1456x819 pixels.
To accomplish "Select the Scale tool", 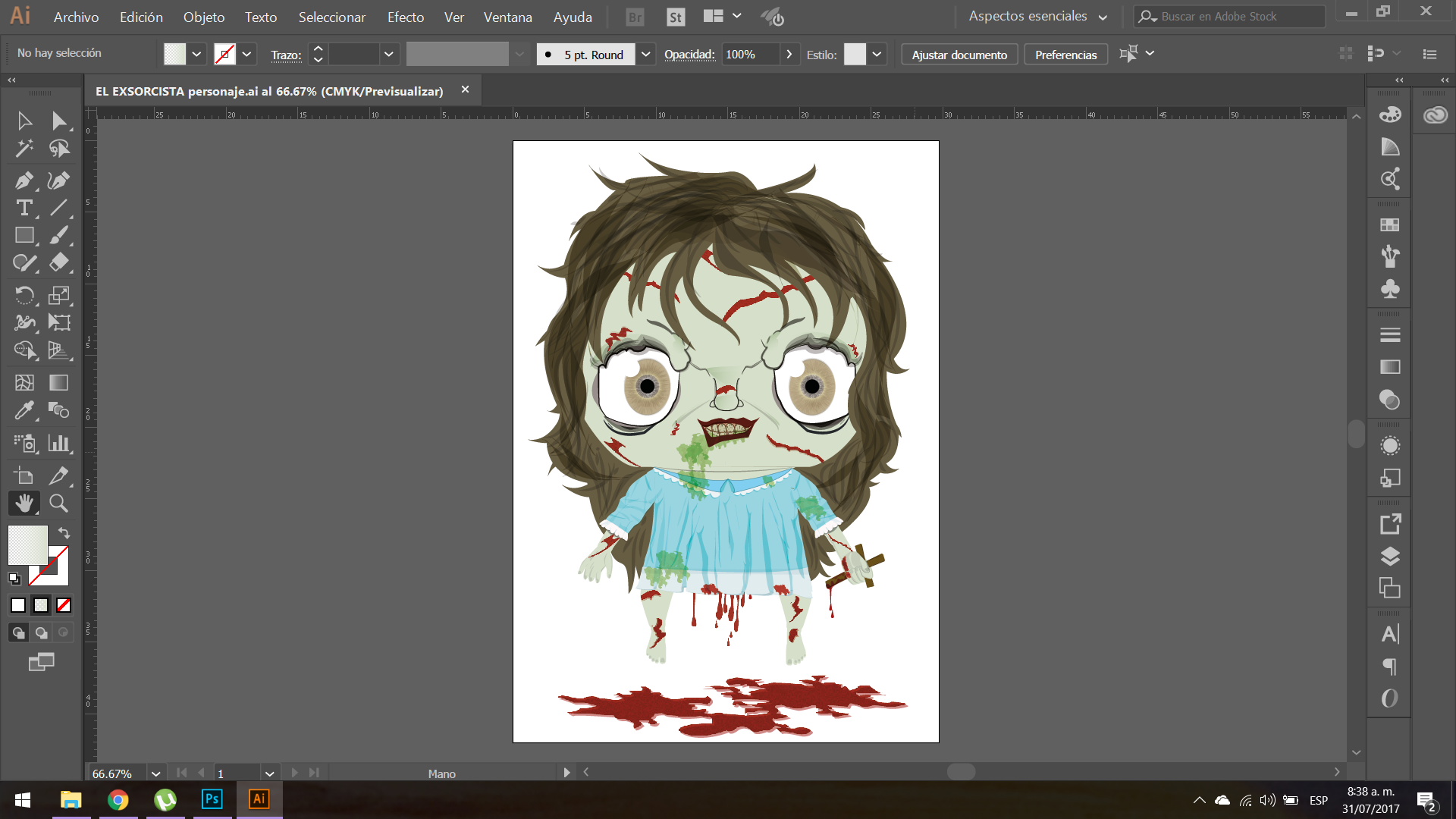I will click(59, 295).
